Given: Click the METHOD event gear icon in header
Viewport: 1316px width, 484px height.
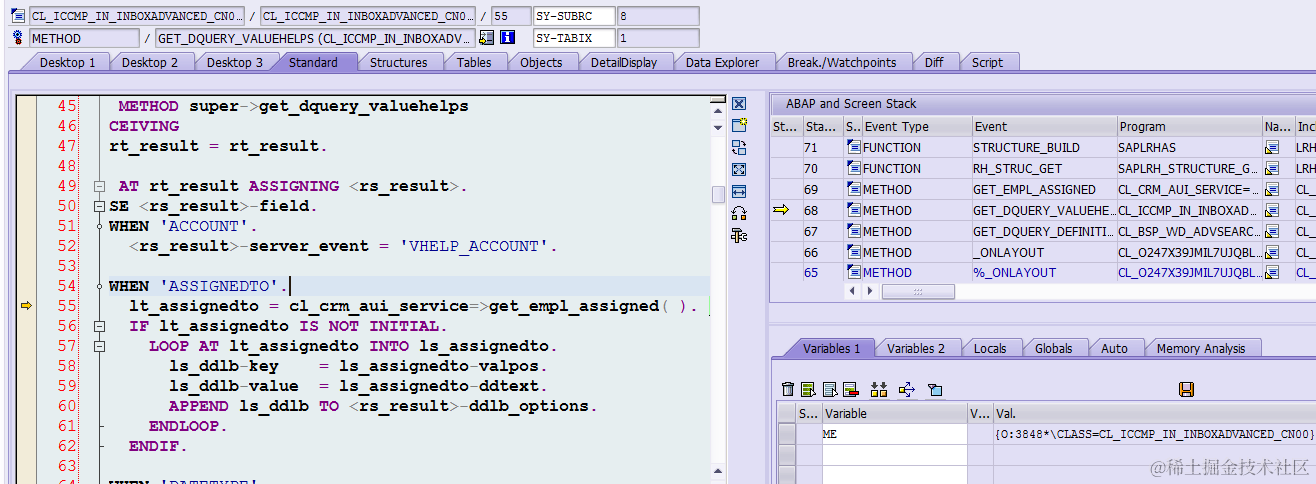Looking at the screenshot, I should (17, 38).
